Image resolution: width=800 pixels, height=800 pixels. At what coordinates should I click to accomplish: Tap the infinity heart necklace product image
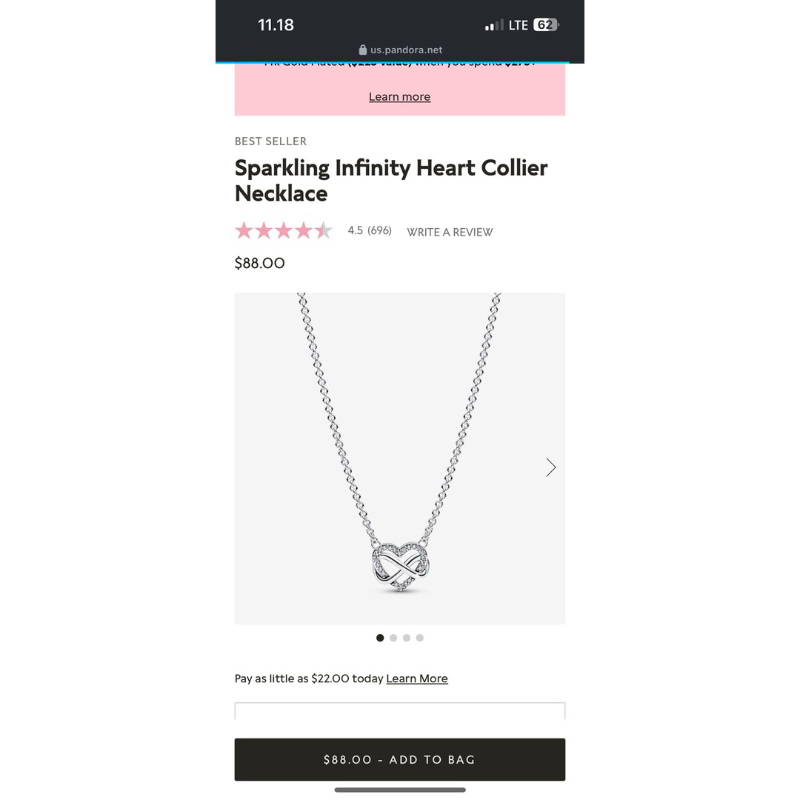pos(399,458)
